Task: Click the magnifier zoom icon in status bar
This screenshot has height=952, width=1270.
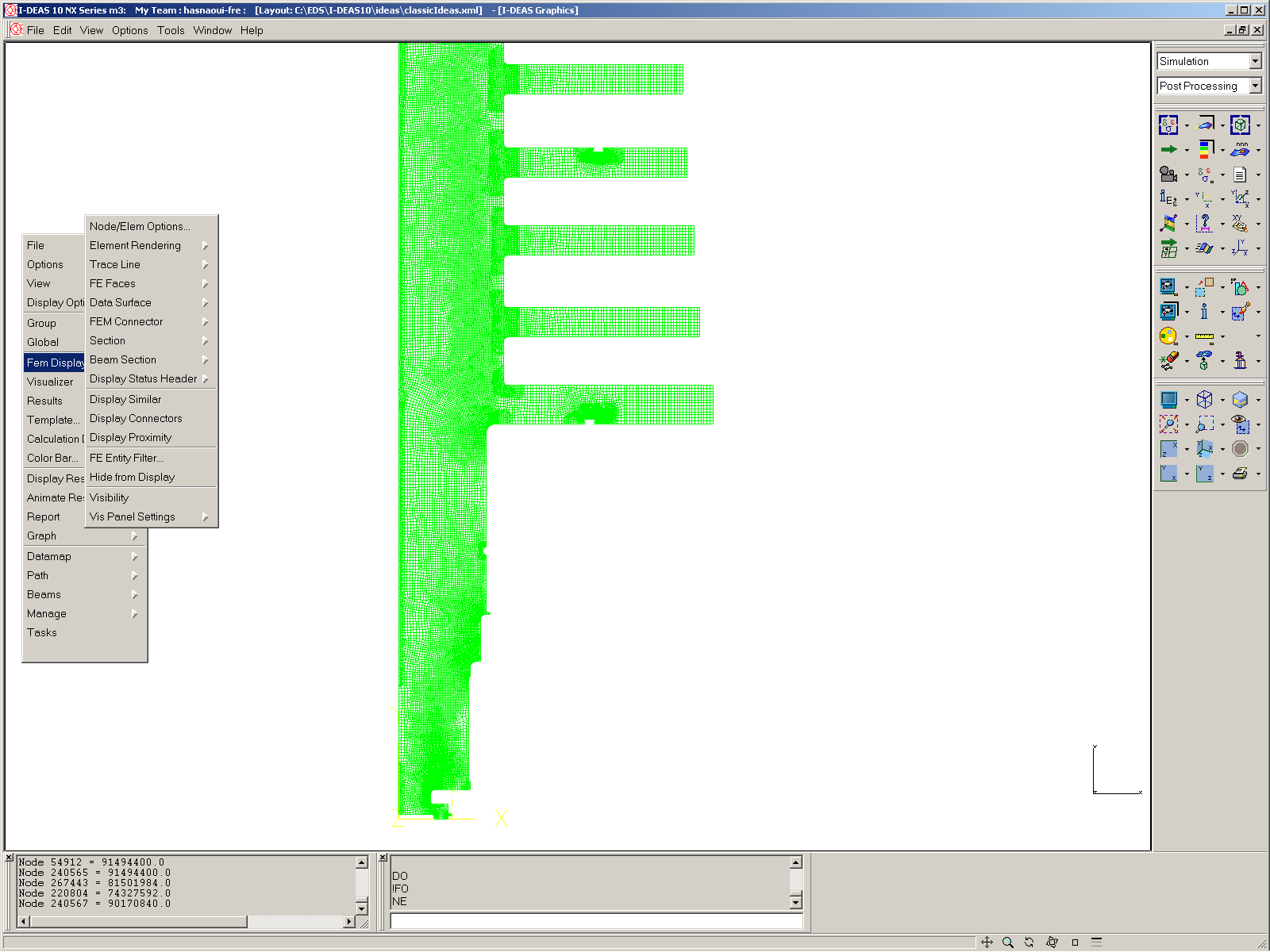Action: click(x=1008, y=942)
